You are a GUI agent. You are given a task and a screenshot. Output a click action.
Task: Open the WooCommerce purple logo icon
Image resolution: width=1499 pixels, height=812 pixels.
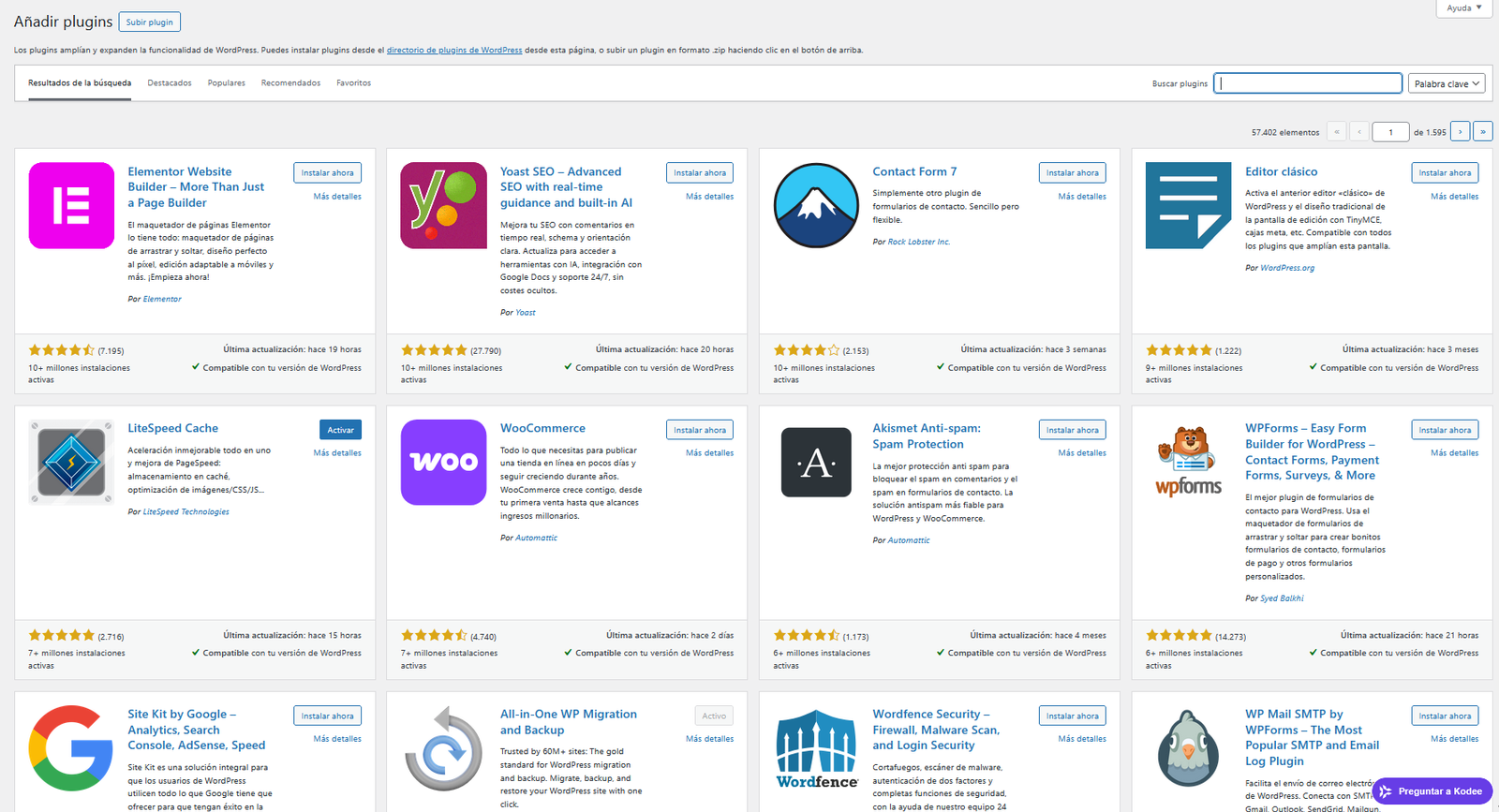tap(443, 463)
